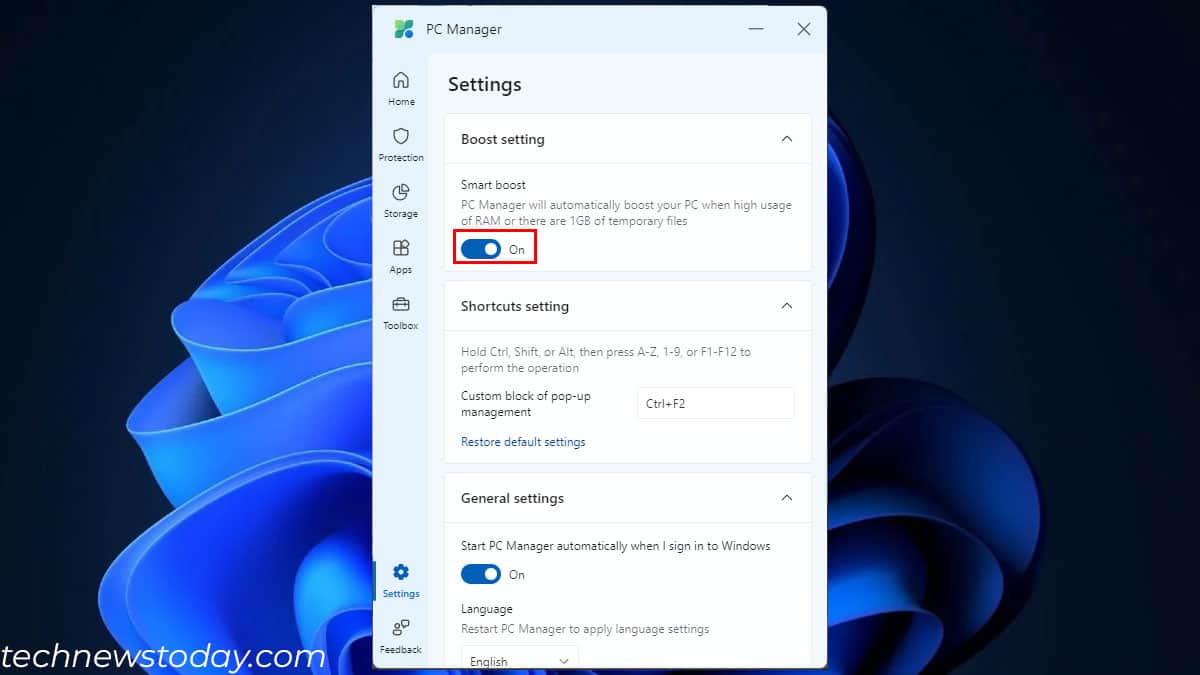Collapse the General settings section
The width and height of the screenshot is (1200, 675).
787,498
